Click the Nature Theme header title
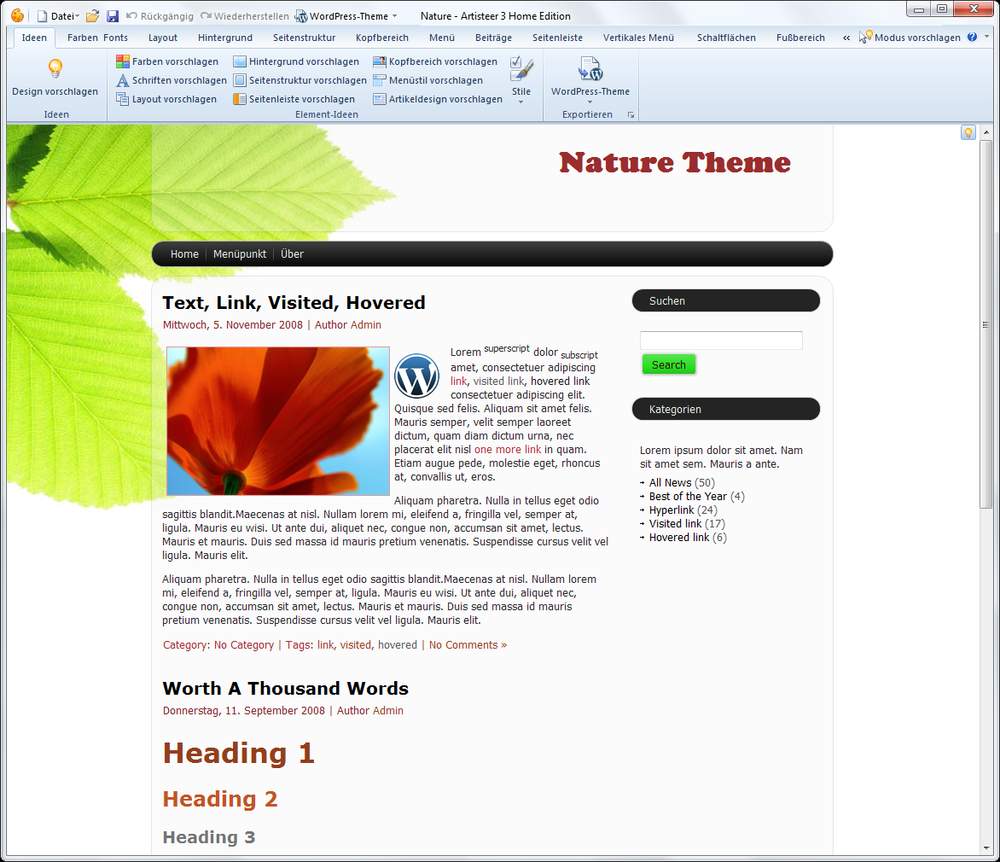The width and height of the screenshot is (1000, 862). tap(675, 163)
